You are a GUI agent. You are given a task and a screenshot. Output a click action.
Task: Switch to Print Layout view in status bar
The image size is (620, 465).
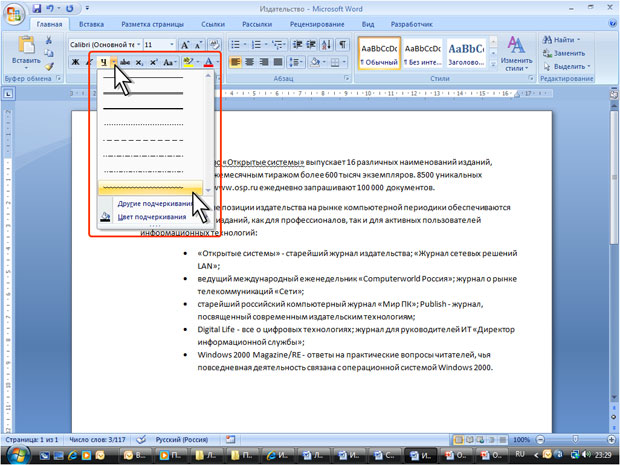point(458,440)
